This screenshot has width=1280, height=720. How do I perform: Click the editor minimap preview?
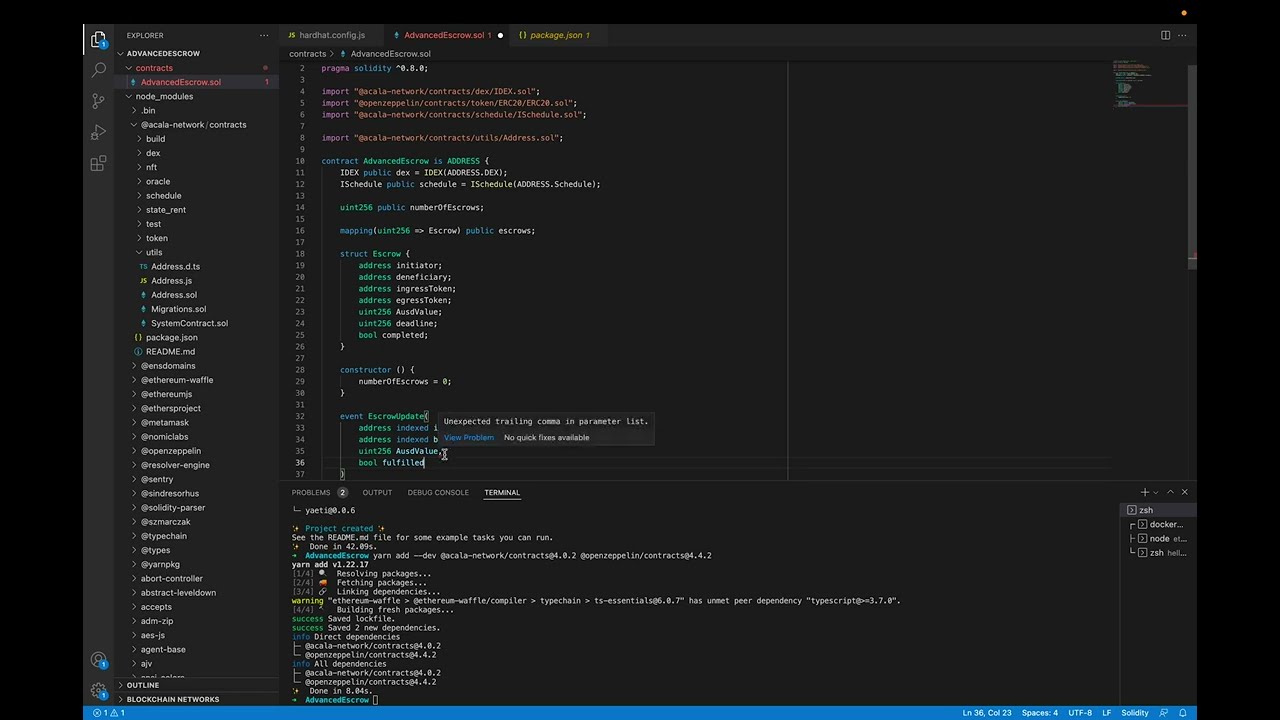click(x=1150, y=85)
